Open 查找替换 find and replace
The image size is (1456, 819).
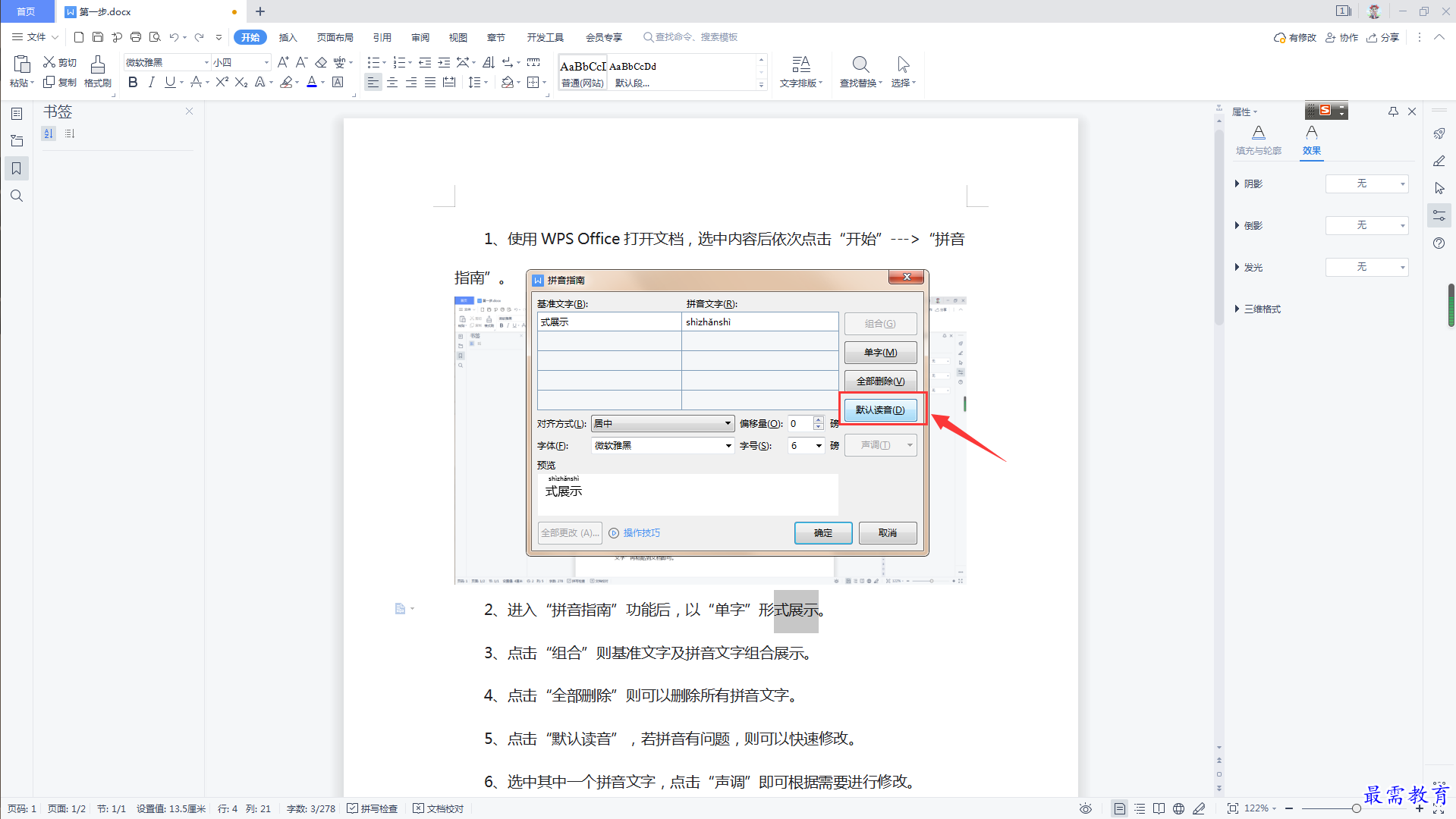[860, 72]
